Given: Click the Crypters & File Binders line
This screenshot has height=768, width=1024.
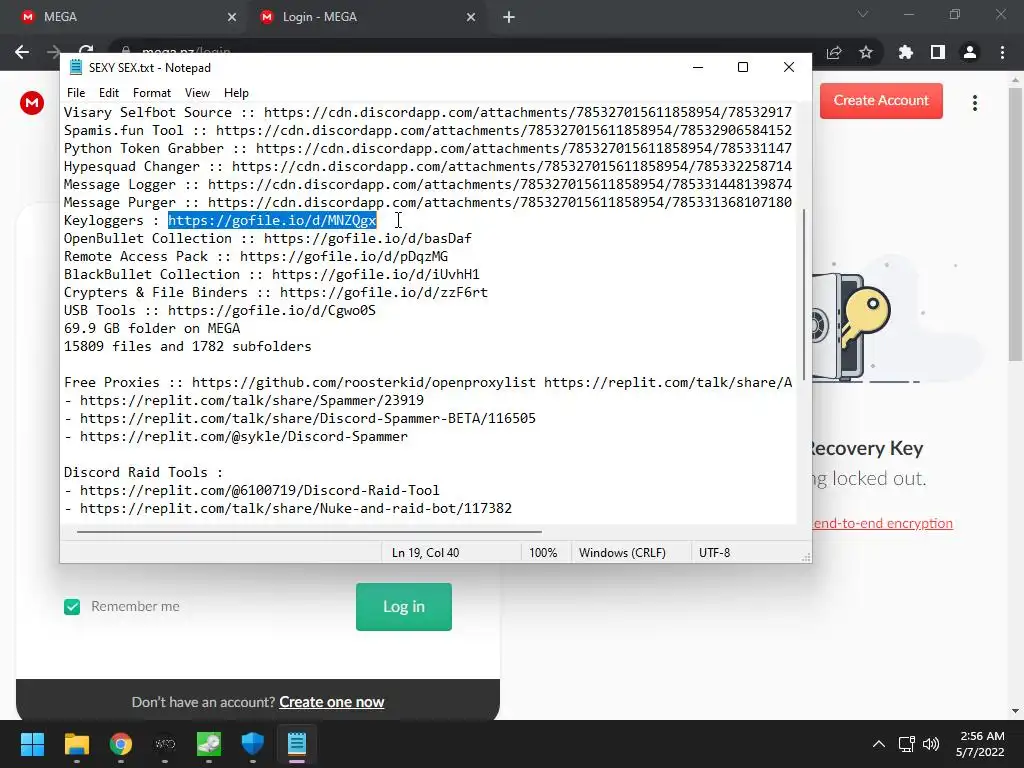Looking at the screenshot, I should point(276,293).
